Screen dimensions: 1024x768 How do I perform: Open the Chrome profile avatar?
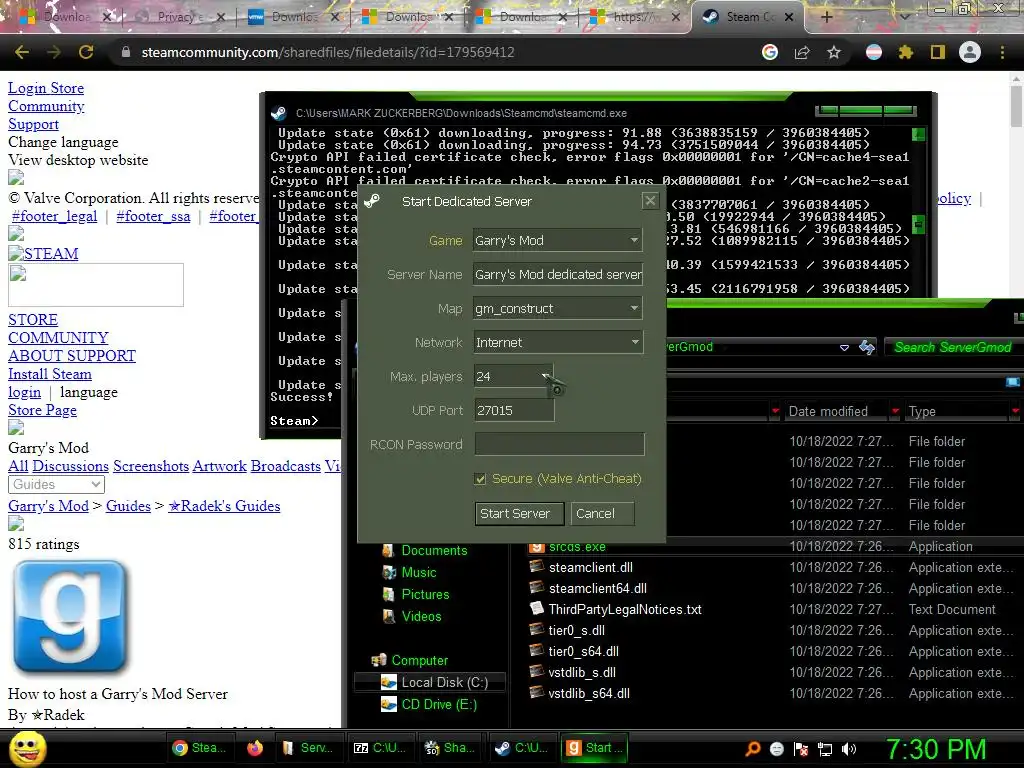pyautogui.click(x=970, y=52)
